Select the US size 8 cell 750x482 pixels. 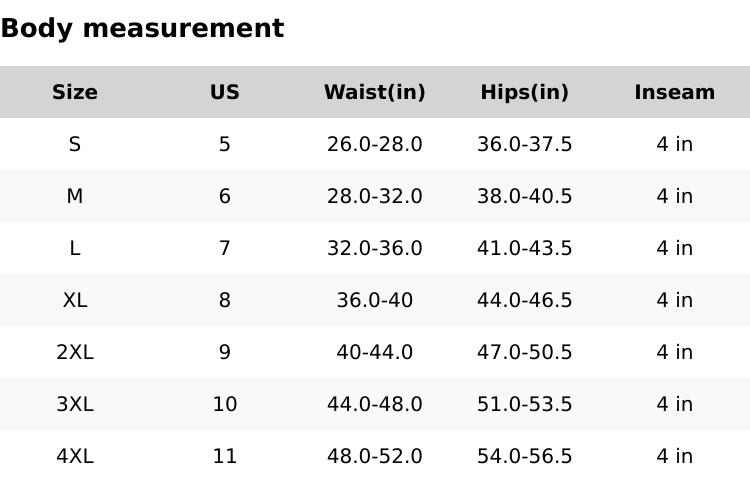click(x=225, y=301)
